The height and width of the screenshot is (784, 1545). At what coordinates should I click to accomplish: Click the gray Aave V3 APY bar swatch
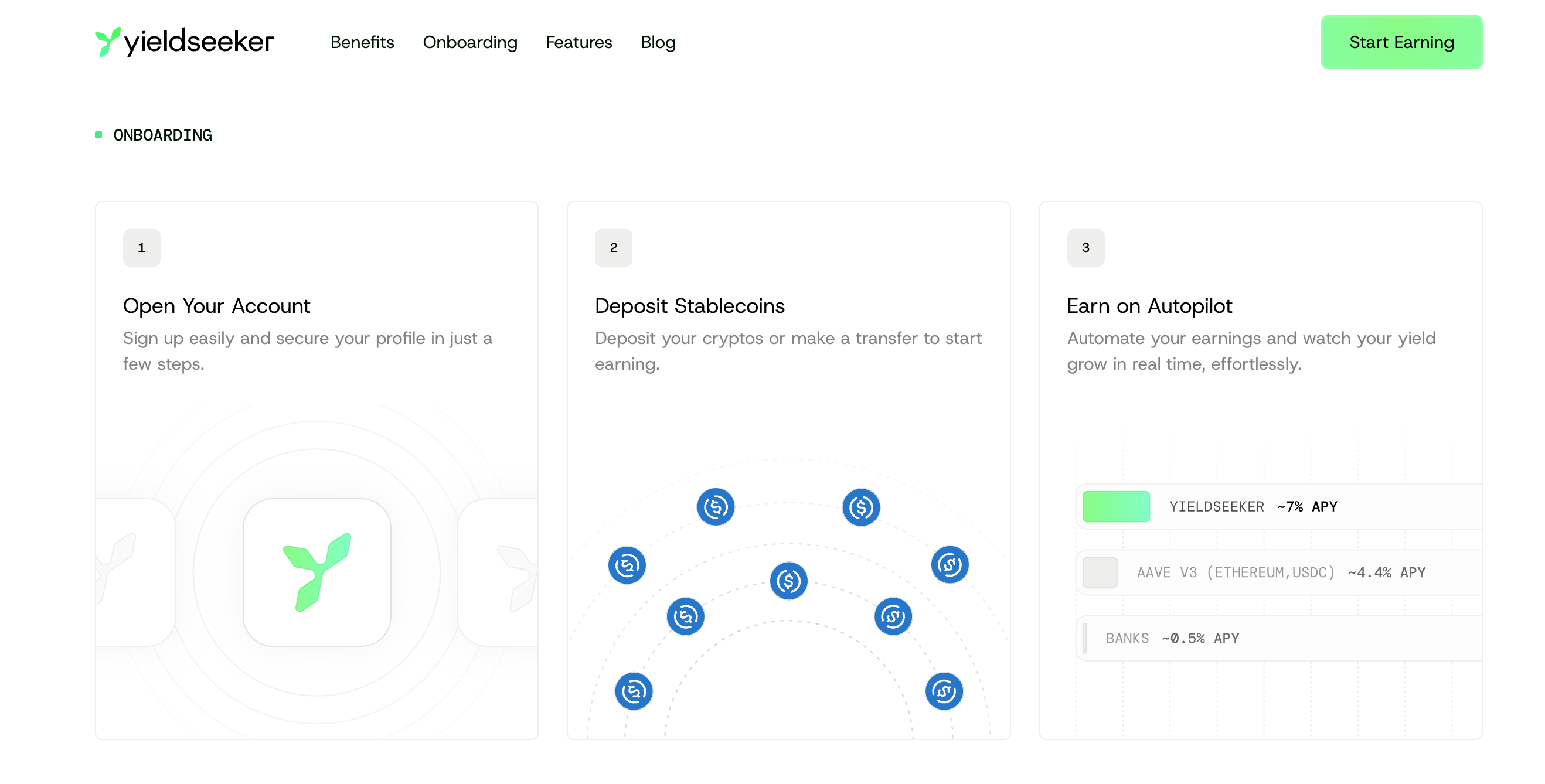click(1100, 572)
